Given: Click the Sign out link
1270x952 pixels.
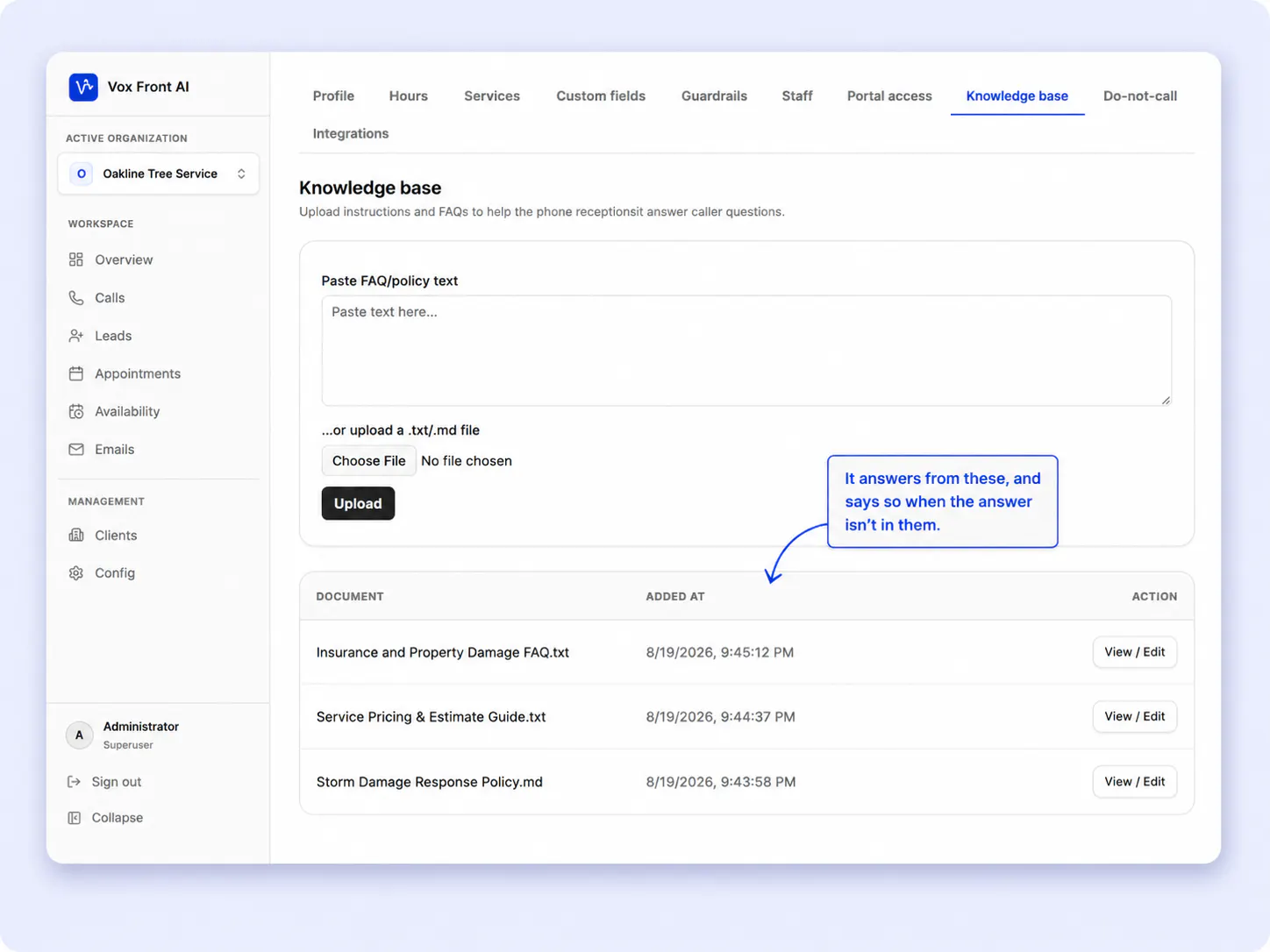Looking at the screenshot, I should pos(117,782).
